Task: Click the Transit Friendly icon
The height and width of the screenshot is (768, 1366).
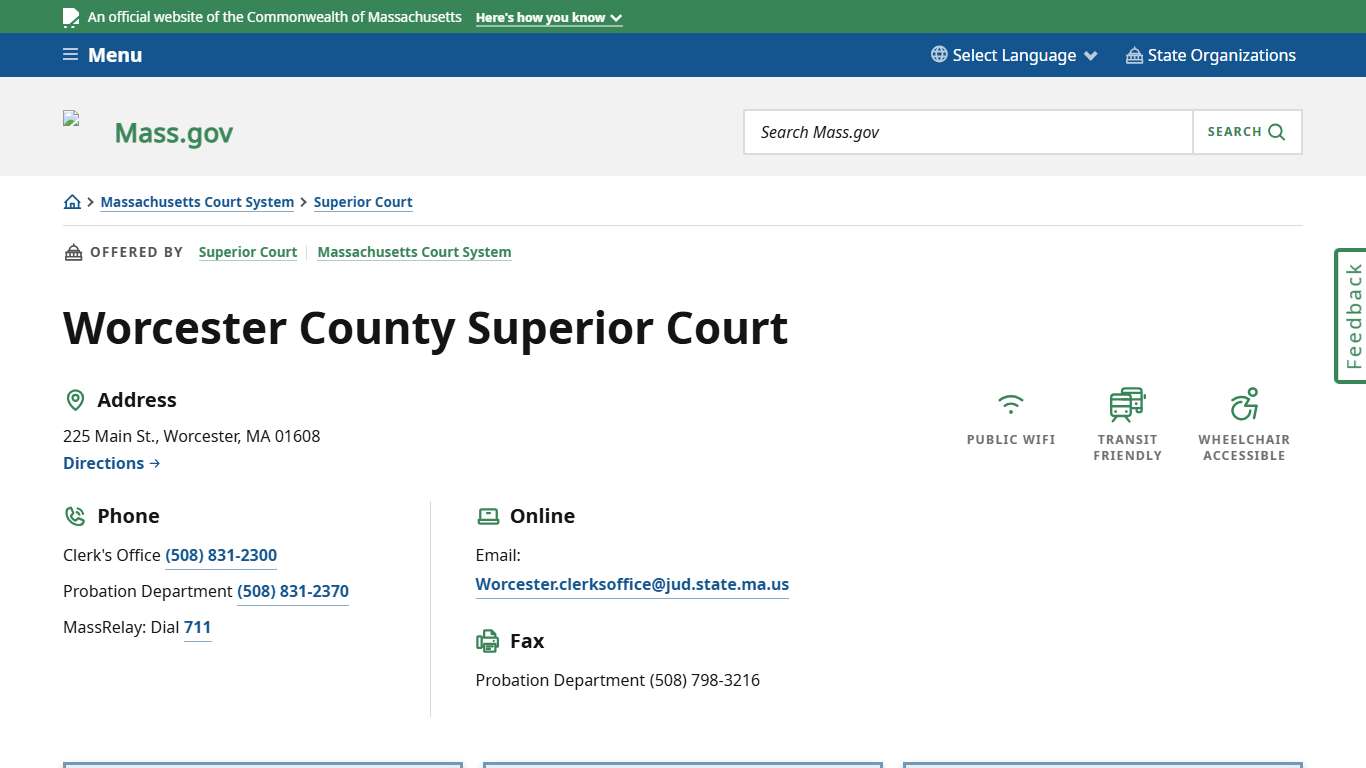Action: [x=1127, y=404]
